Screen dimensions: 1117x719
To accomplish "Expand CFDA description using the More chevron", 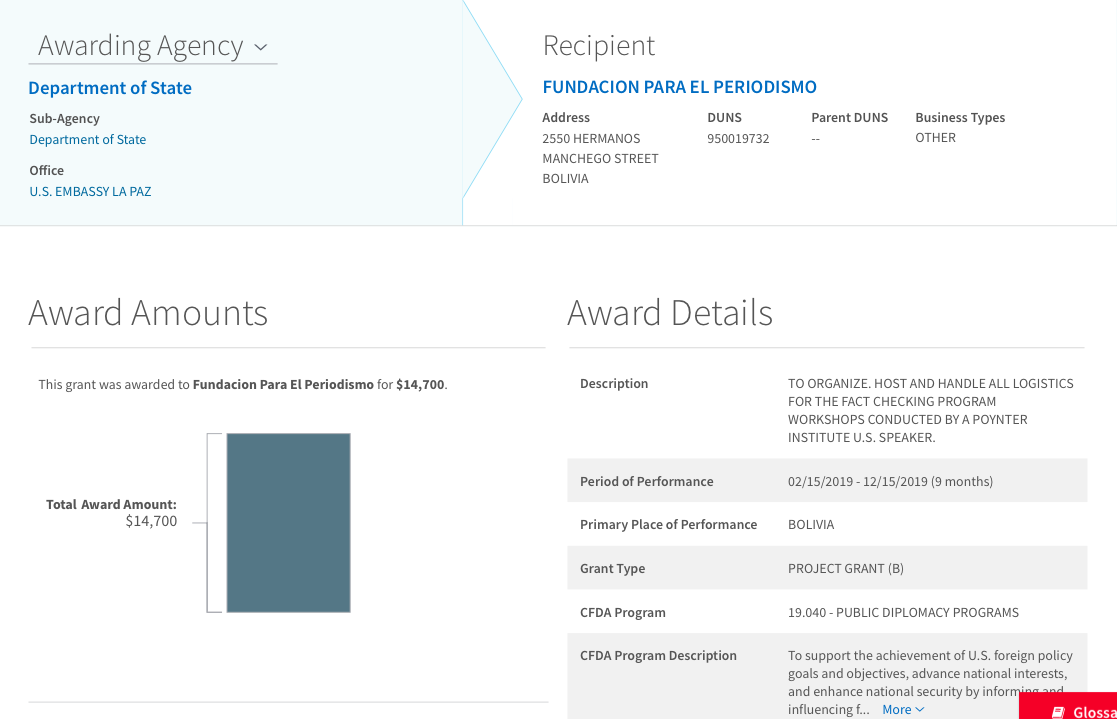I will click(919, 709).
